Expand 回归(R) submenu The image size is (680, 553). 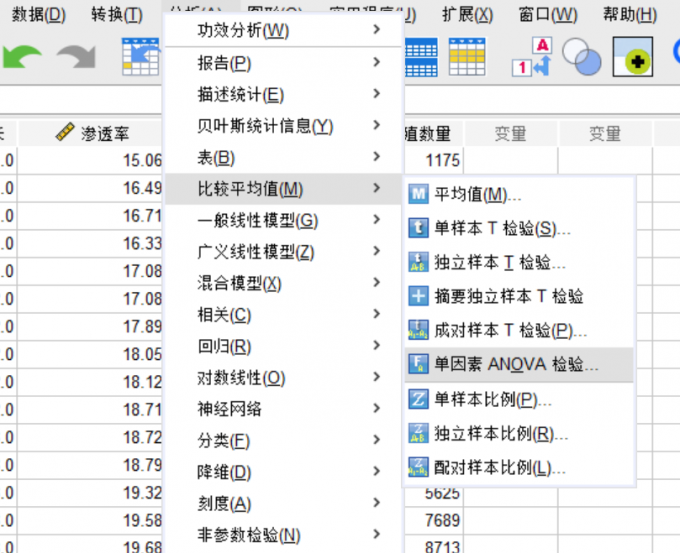click(x=283, y=346)
